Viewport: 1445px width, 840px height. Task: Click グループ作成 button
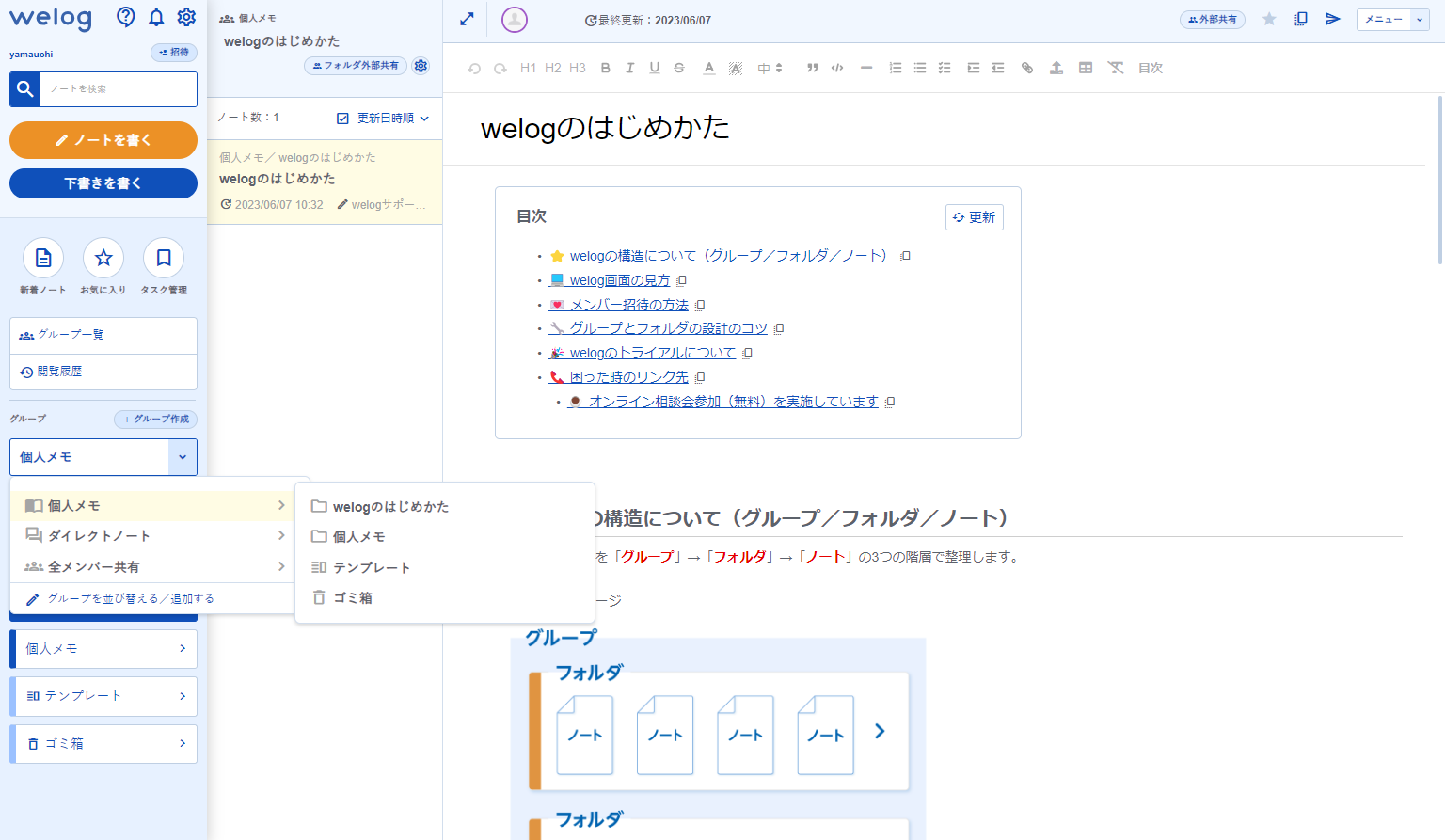pos(155,419)
